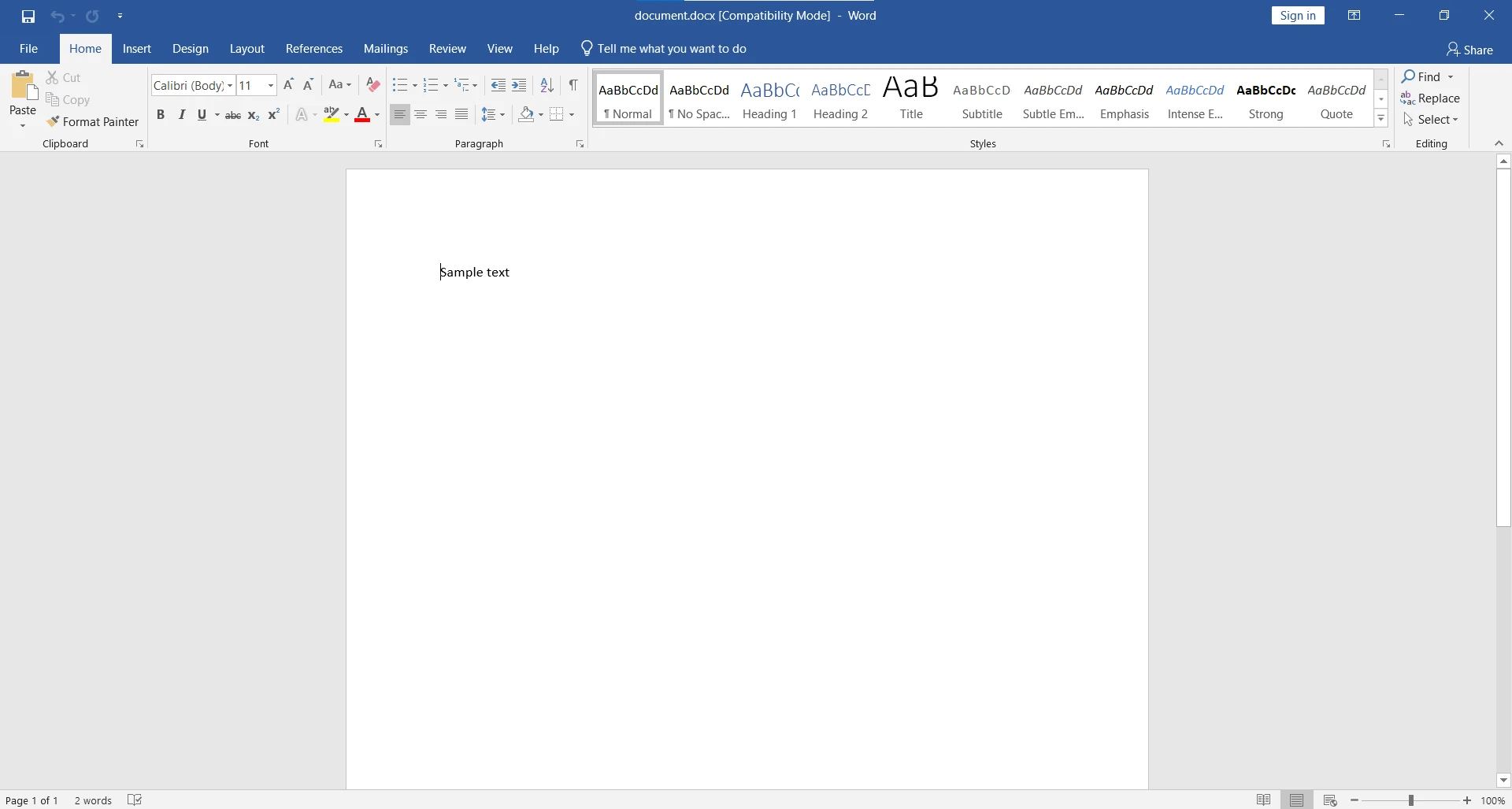Open the font size dropdown
Screen dimensions: 1512x809
click(271, 86)
